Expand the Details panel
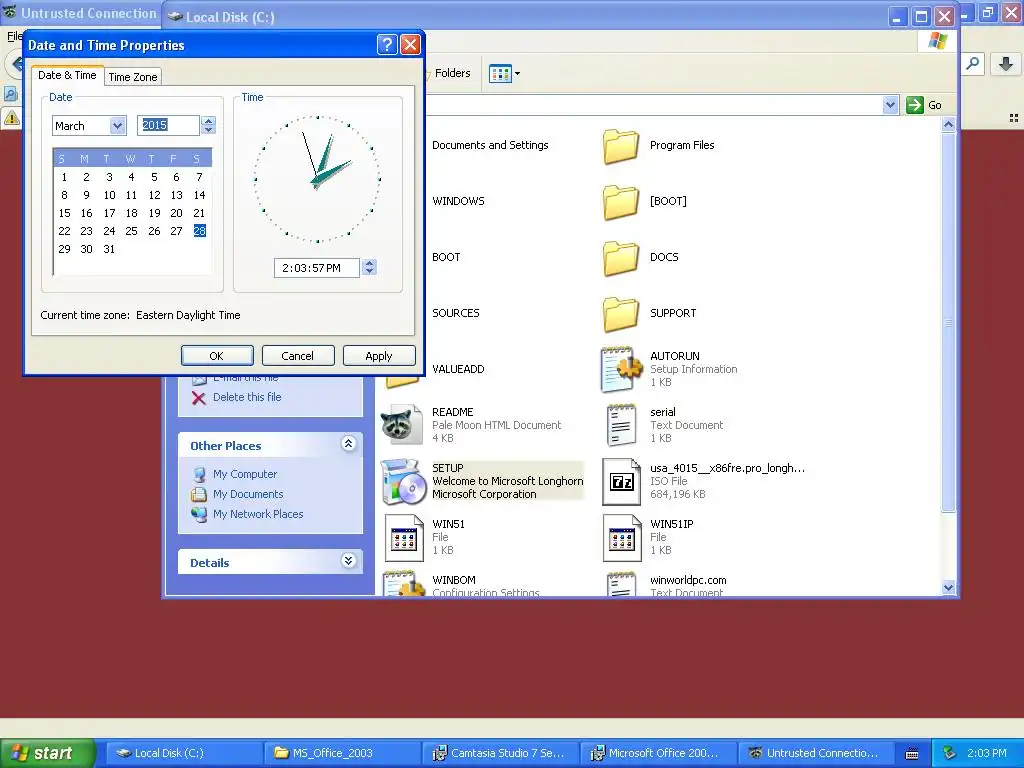This screenshot has width=1024, height=768. pos(349,561)
